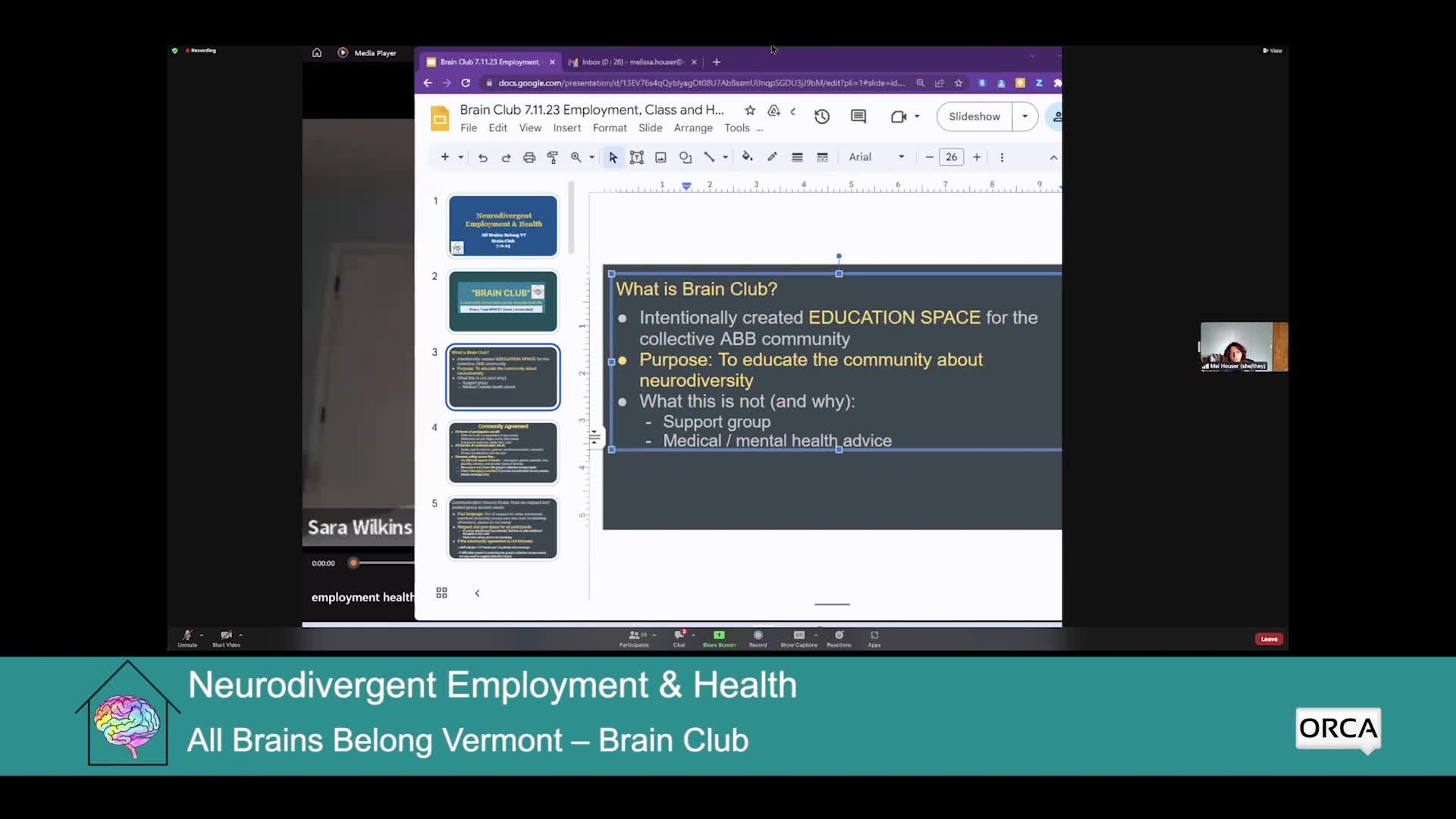Collapse the menus with the up chevron
The image size is (1456, 819).
point(1053,158)
